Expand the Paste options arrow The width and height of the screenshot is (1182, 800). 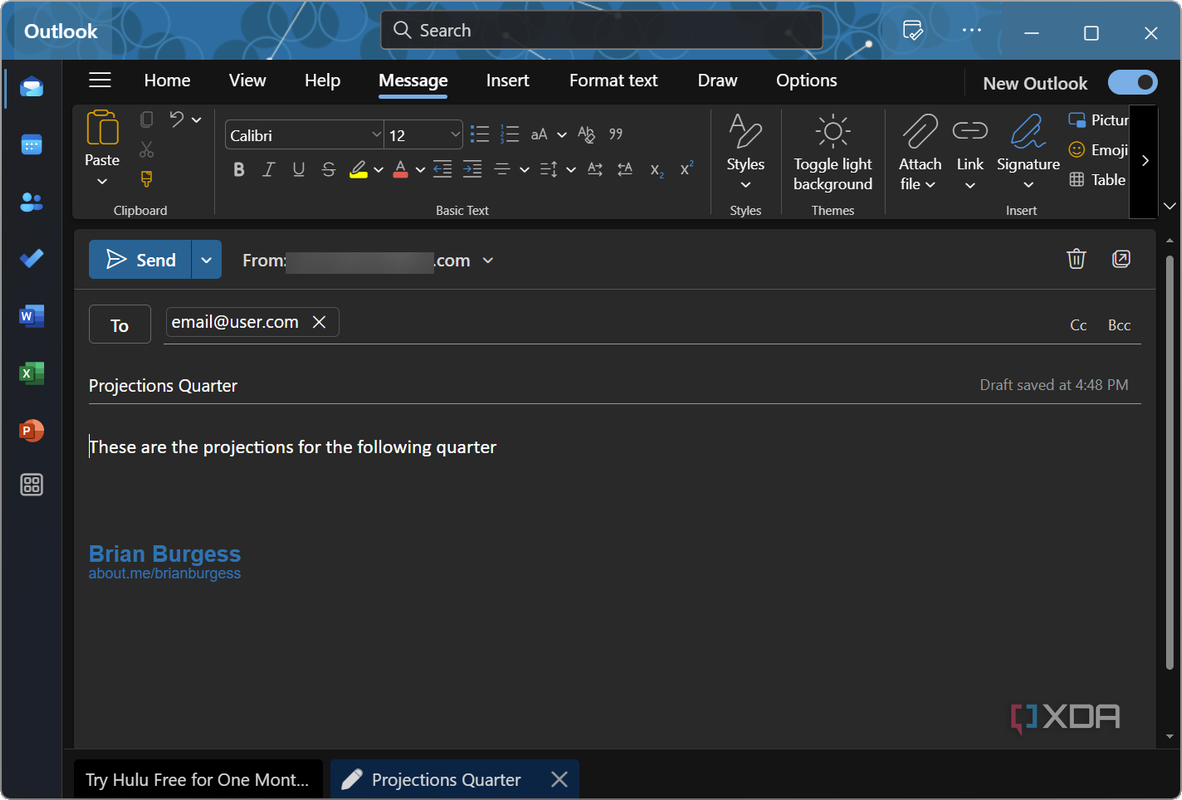coord(103,182)
